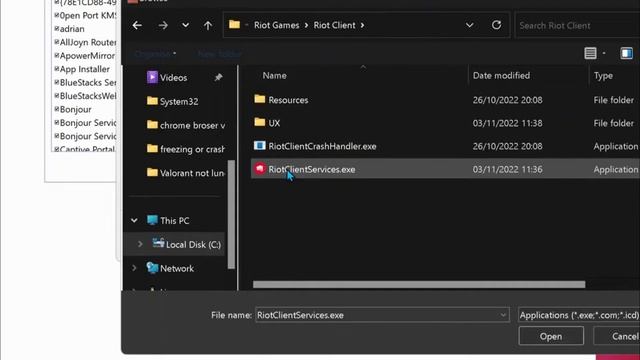The height and width of the screenshot is (360, 640).
Task: Click date 03/11/2022 11:36 of RiotClientServices
Action: [x=507, y=169]
